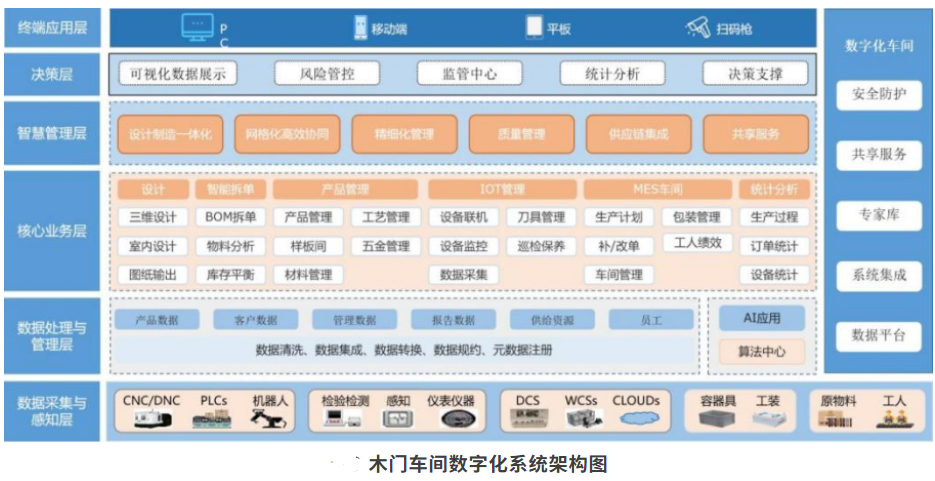Click the workers icon under 工人

click(x=891, y=419)
